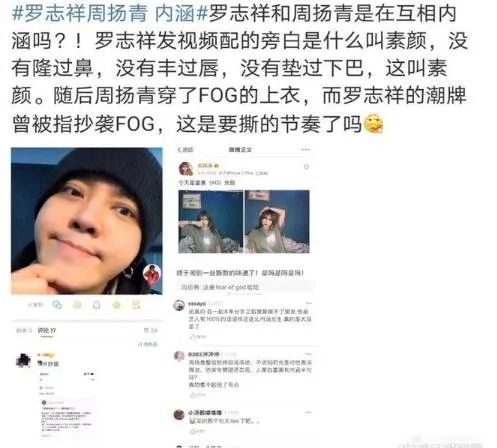Open the selfie image with the beanie
Viewport: 497px width, 448px height.
click(x=87, y=221)
